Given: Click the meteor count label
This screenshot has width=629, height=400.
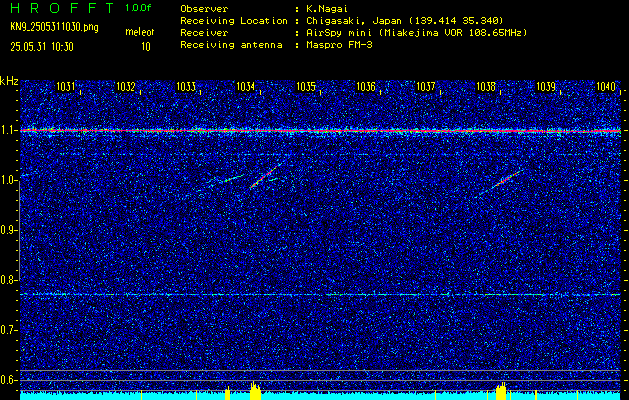Looking at the screenshot, I should click(x=140, y=32).
